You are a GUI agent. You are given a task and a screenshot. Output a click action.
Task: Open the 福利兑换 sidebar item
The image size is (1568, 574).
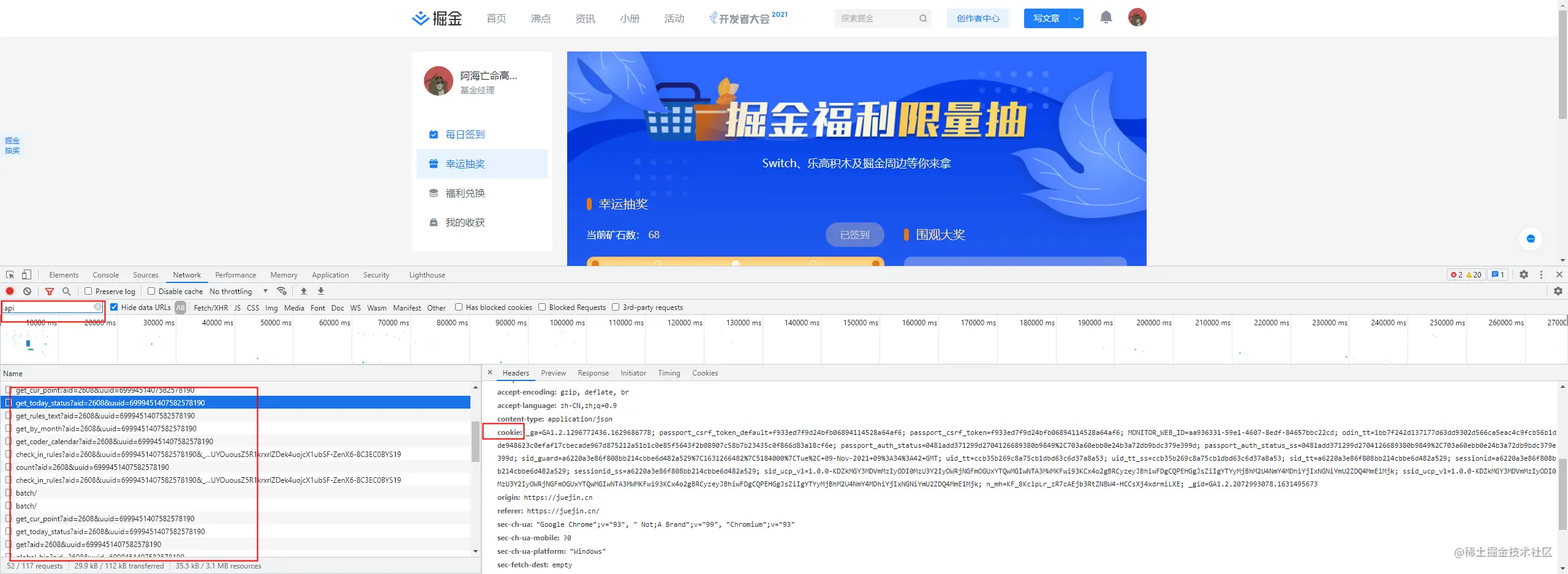click(x=482, y=193)
